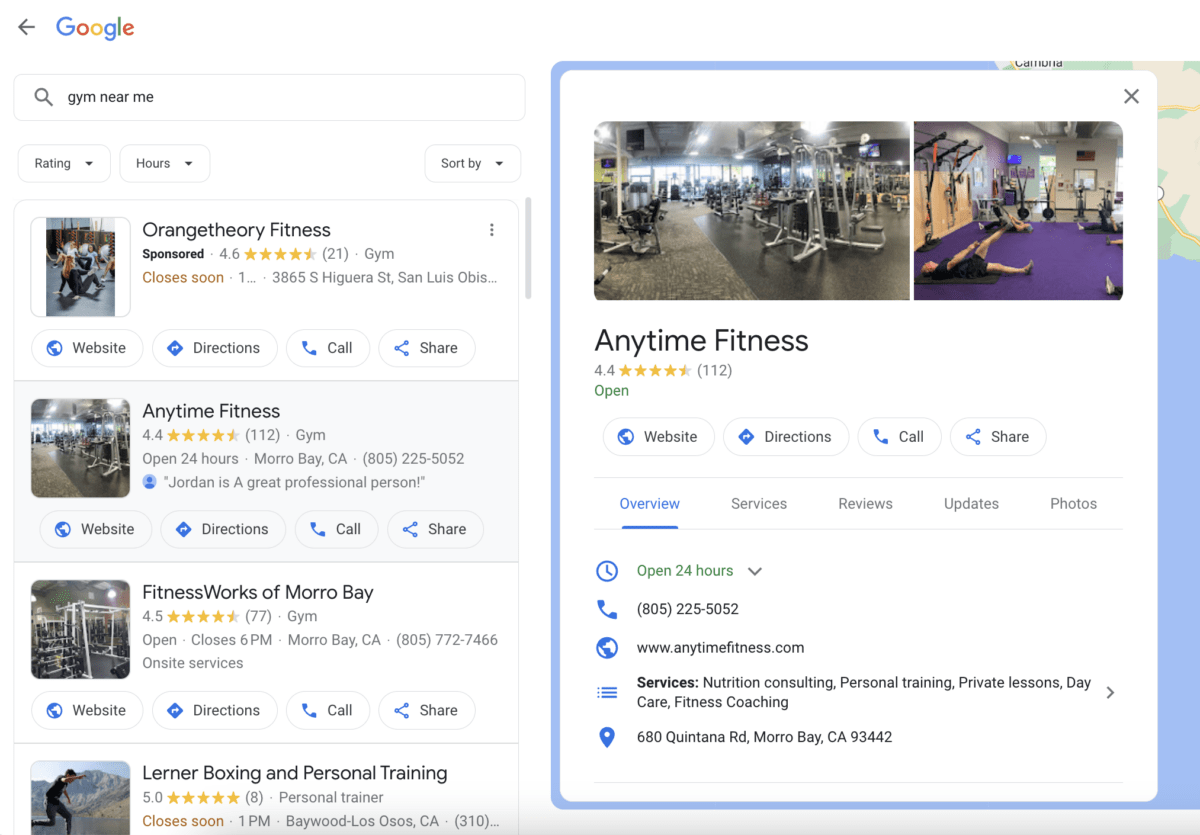The height and width of the screenshot is (835, 1200).
Task: Click the list icon beside Services
Action: point(607,692)
